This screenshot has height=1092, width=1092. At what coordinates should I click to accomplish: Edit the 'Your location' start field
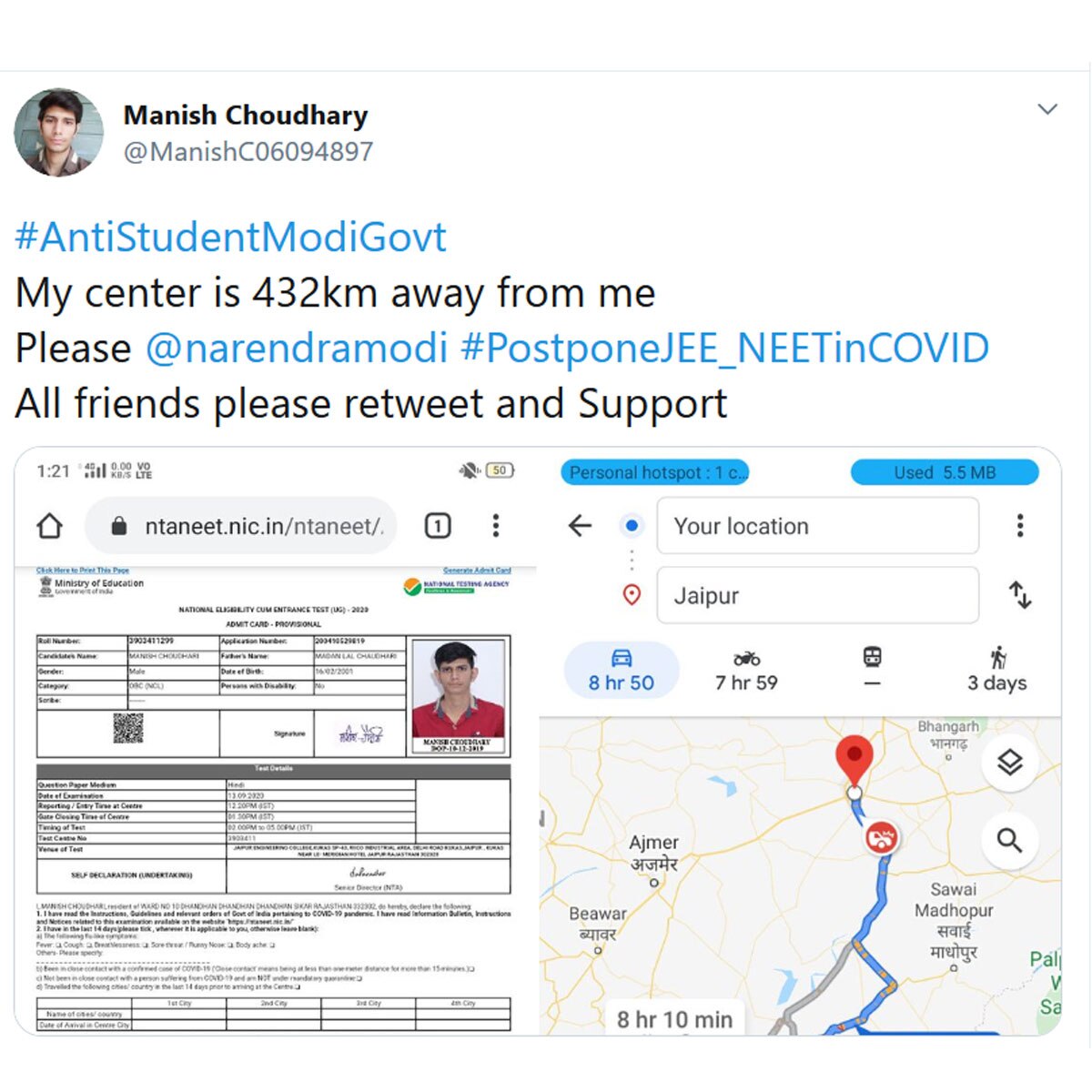pos(817,526)
